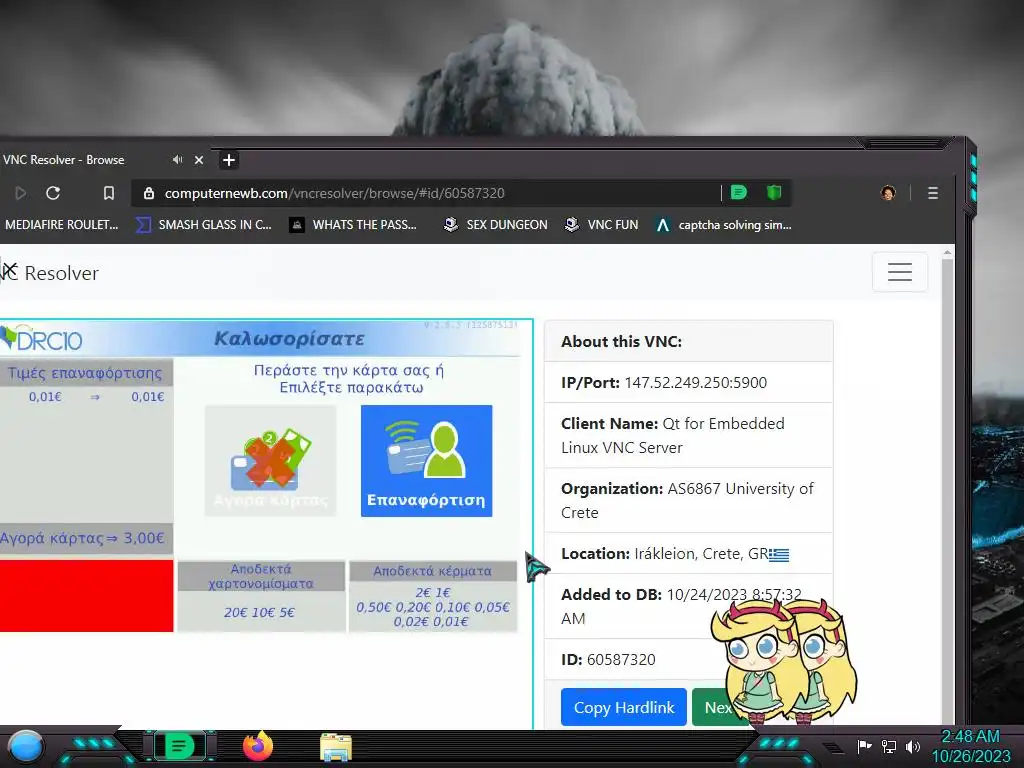Screen dimensions: 1024x768
Task: Open File Explorer from the taskbar
Action: (336, 747)
